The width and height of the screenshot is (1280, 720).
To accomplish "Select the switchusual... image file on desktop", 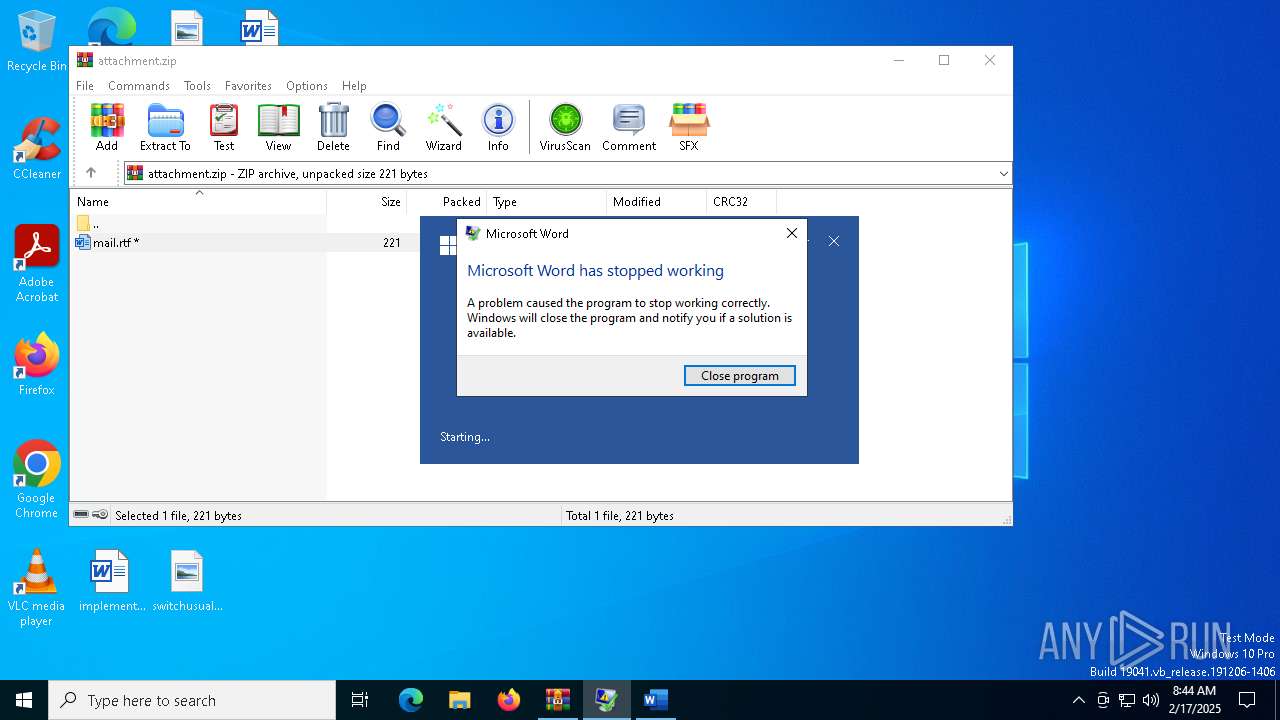I will tap(187, 581).
